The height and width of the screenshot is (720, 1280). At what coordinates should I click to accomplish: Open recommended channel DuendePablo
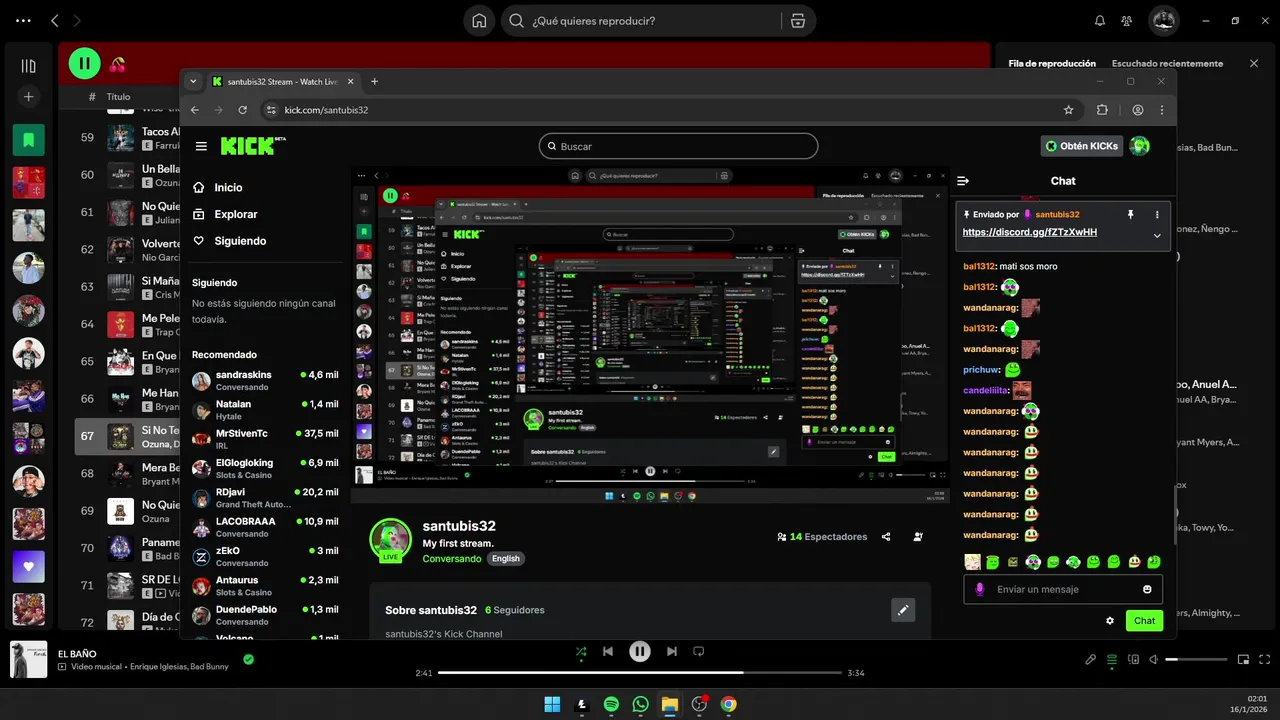265,614
